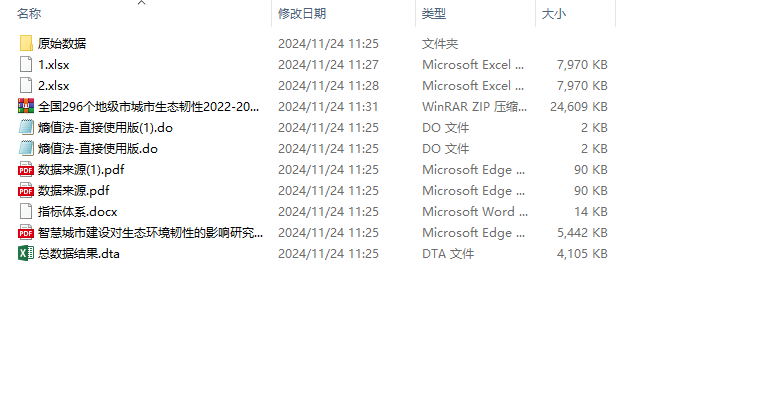Click the 2024/11/24 11:31 date entry
Image resolution: width=757 pixels, height=410 pixels.
[328, 106]
